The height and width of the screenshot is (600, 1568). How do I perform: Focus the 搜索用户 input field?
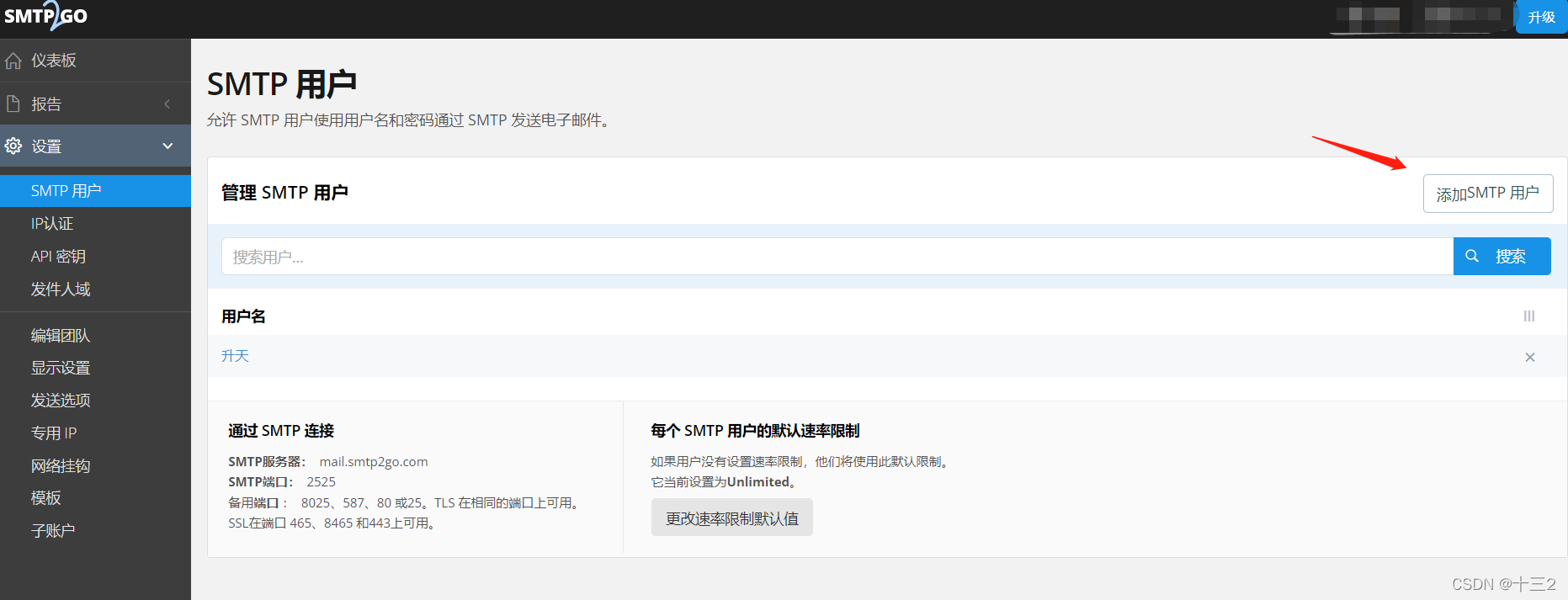tap(837, 256)
